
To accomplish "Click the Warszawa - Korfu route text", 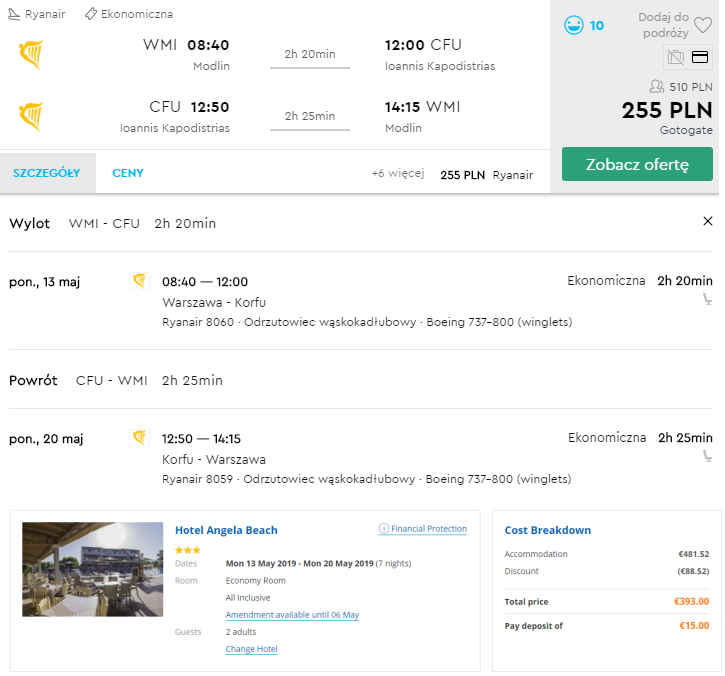I will [214, 302].
